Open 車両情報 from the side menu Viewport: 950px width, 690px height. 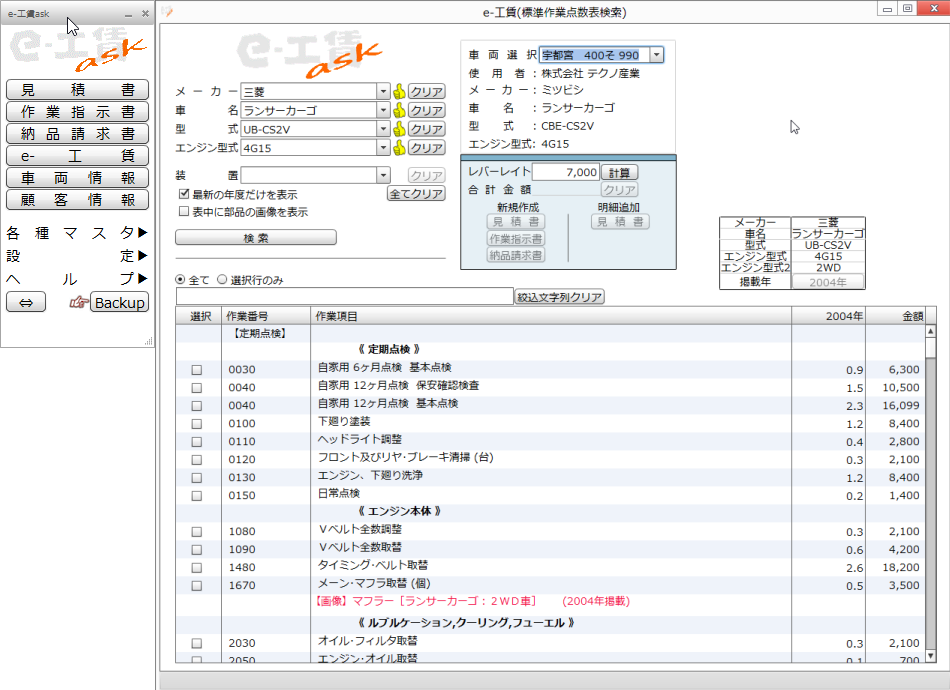78,177
